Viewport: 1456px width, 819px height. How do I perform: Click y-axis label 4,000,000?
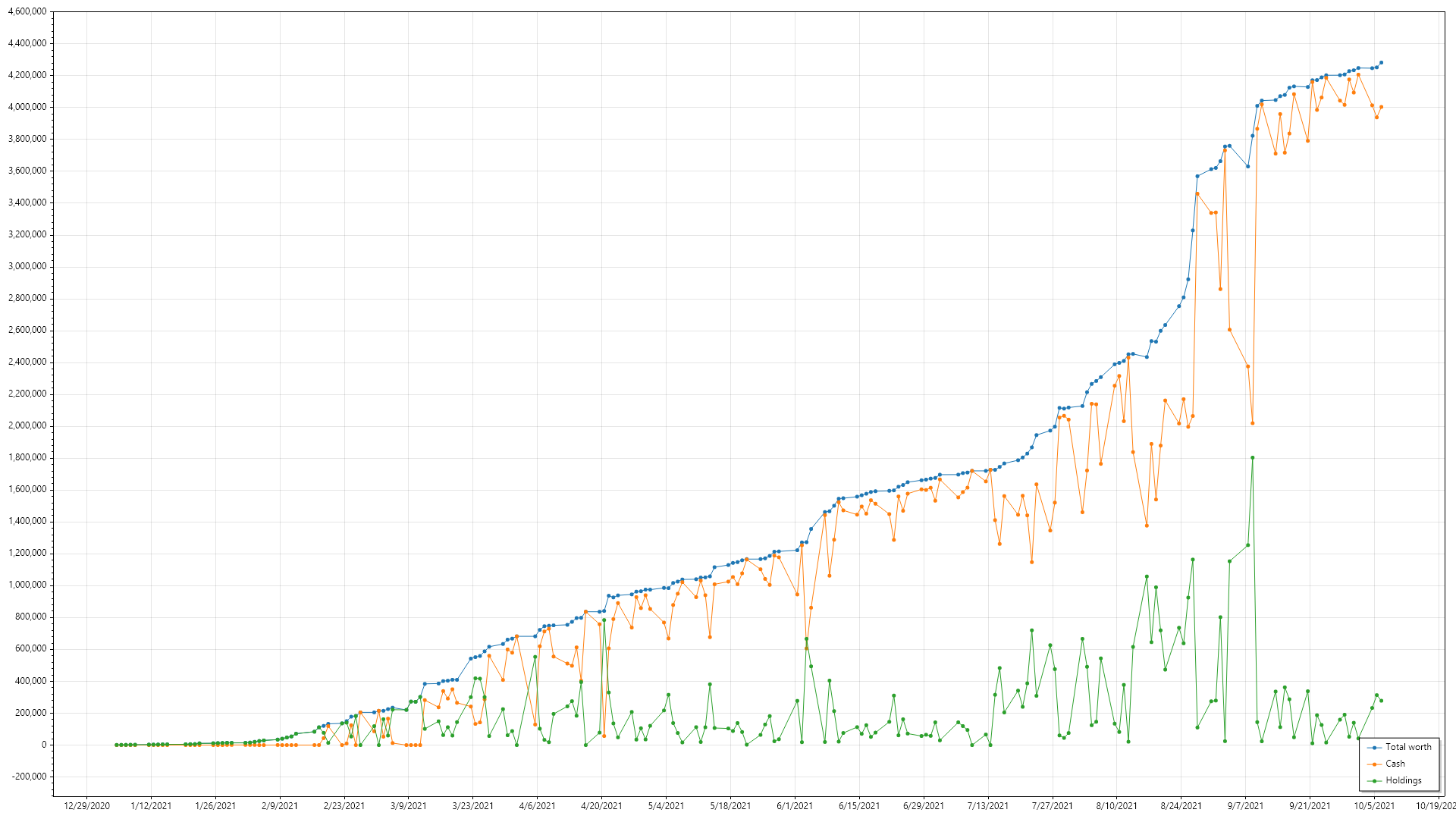27,107
